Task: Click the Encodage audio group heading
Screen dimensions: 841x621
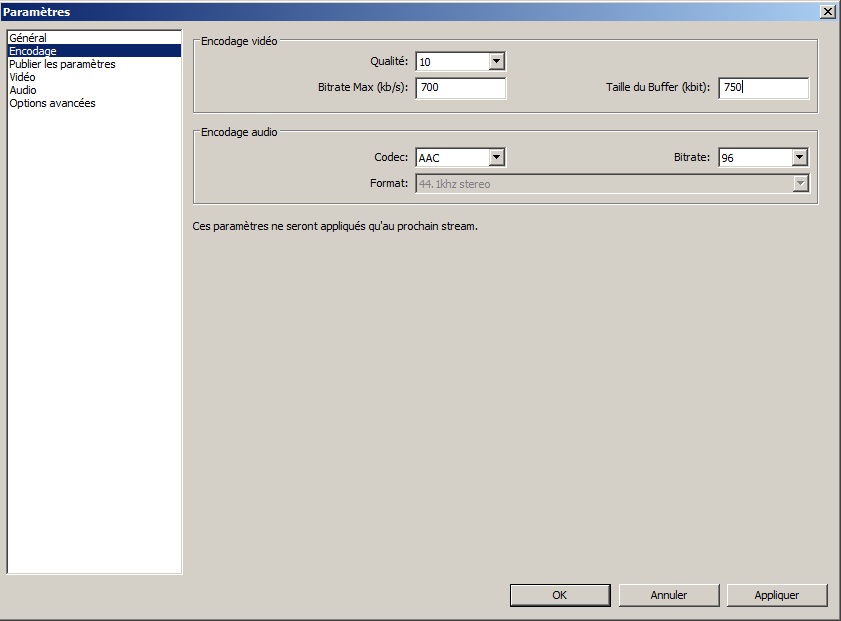Action: coord(239,132)
